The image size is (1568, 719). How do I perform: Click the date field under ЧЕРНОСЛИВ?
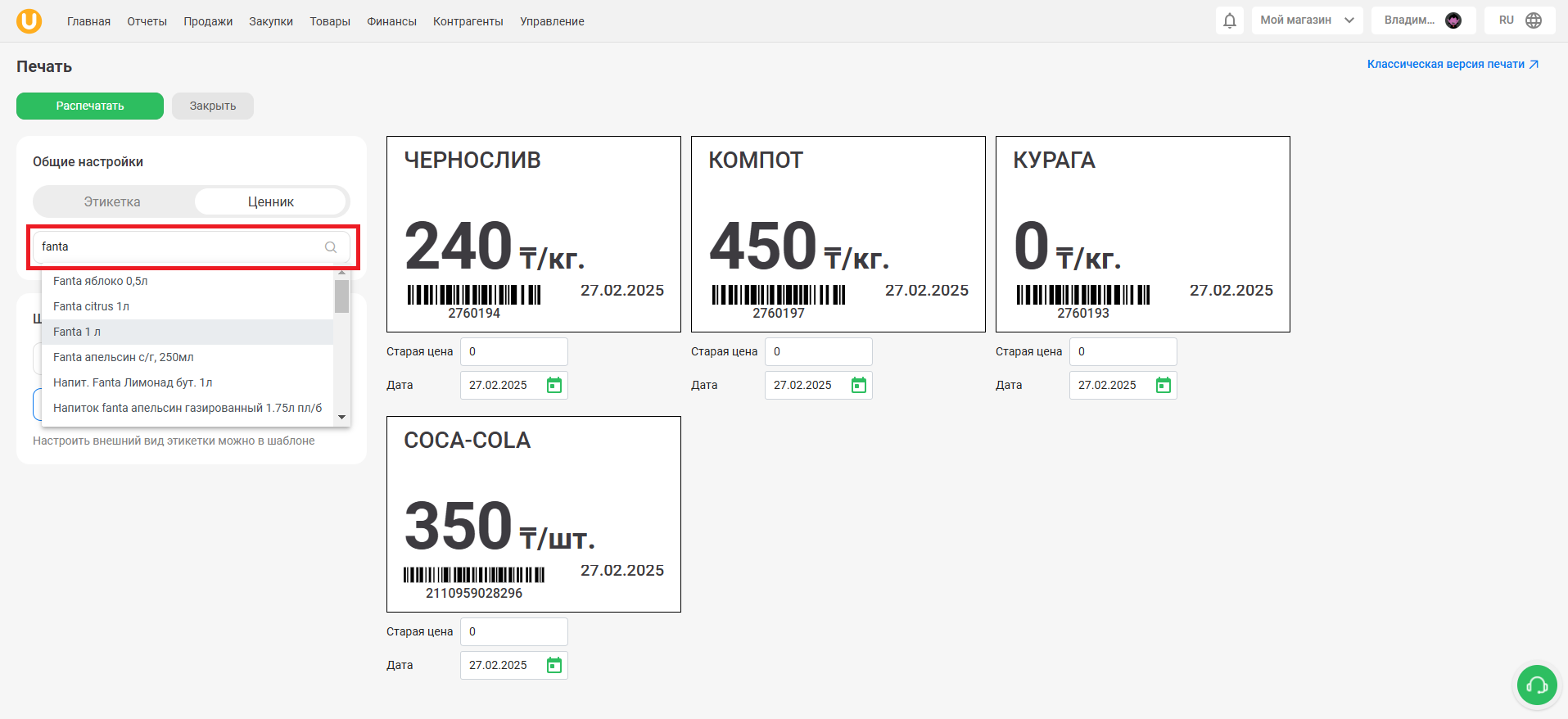(x=514, y=385)
